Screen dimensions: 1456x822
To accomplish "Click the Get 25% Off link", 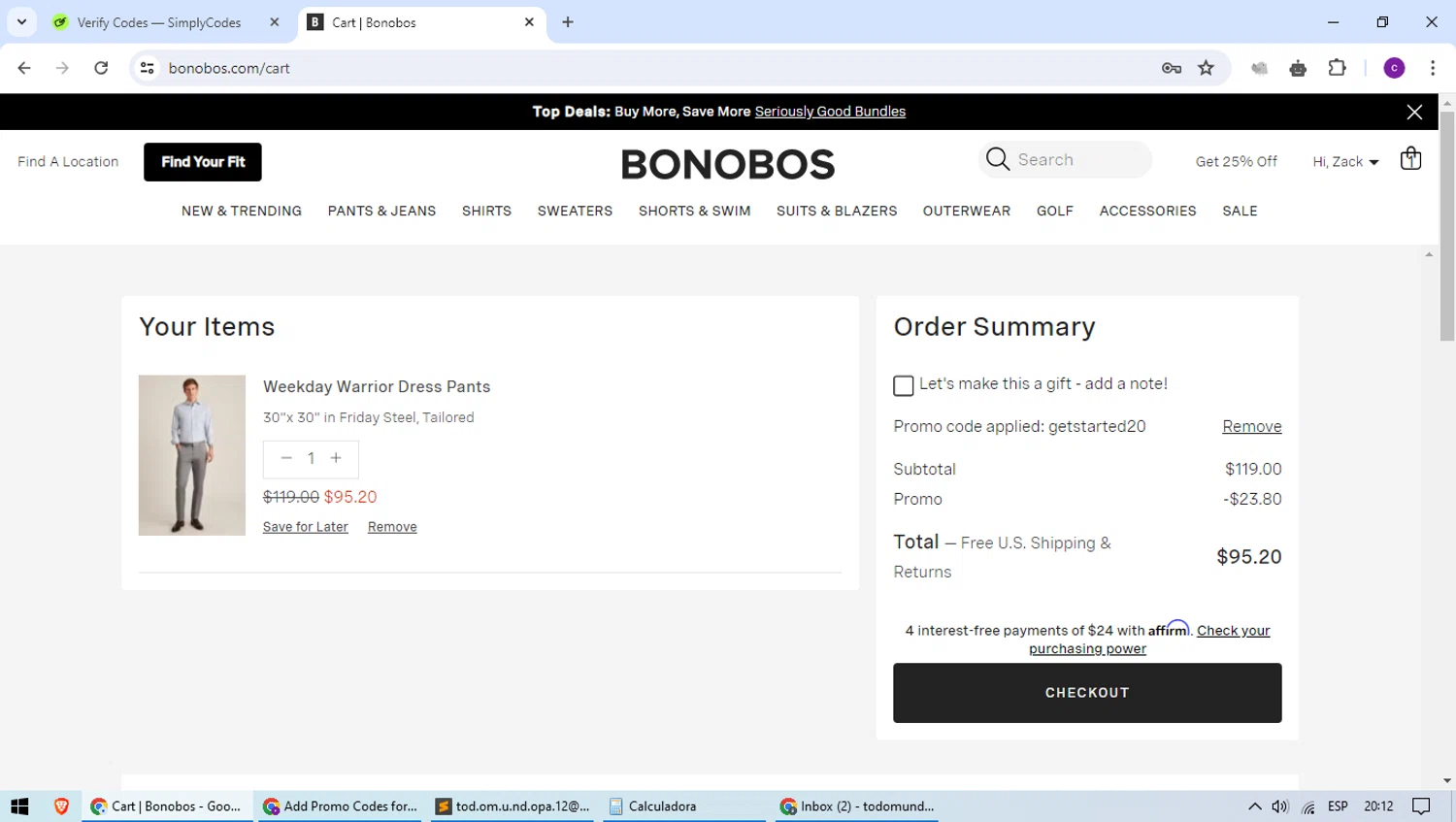I will pos(1236,162).
